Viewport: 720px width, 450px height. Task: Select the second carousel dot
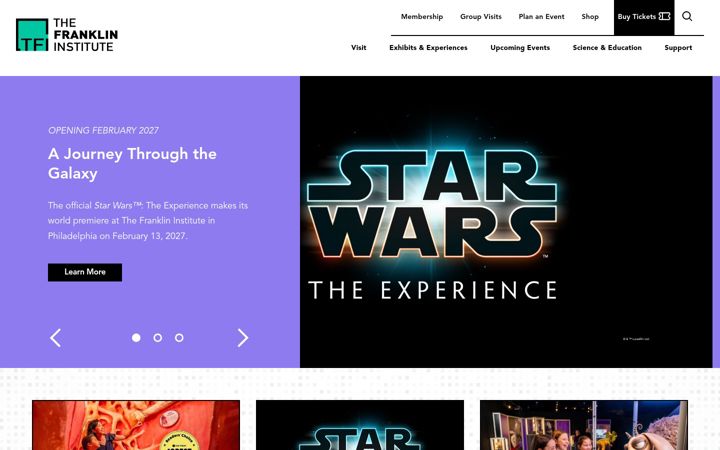(158, 338)
